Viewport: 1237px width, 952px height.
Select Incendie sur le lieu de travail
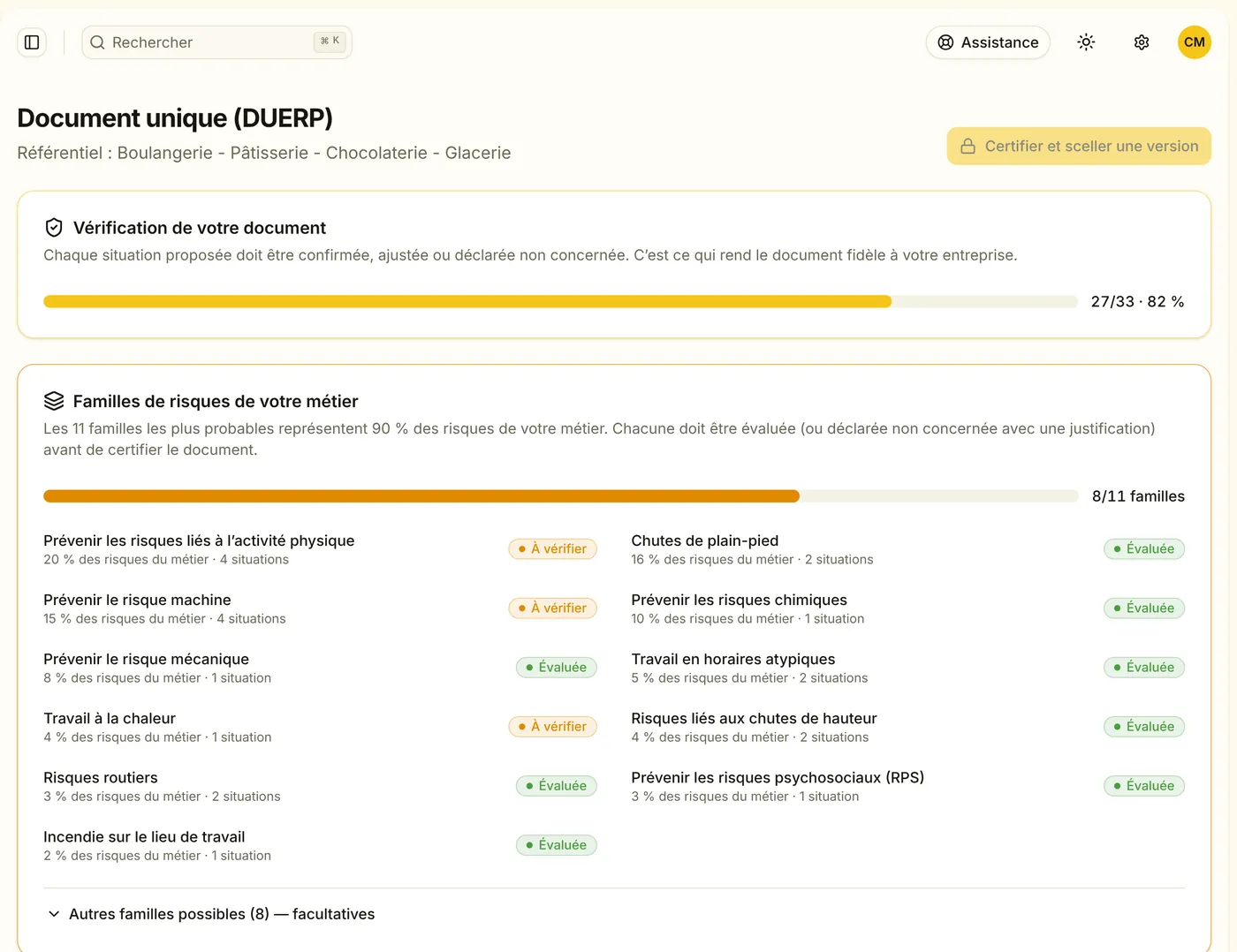click(x=321, y=845)
